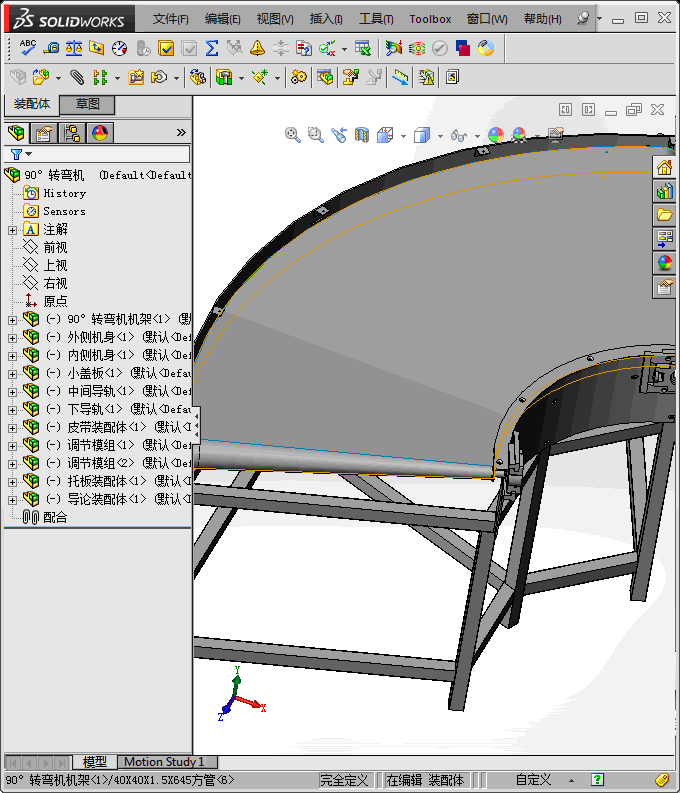Click the Move Component icon
This screenshot has height=793, width=680.
tap(159, 77)
